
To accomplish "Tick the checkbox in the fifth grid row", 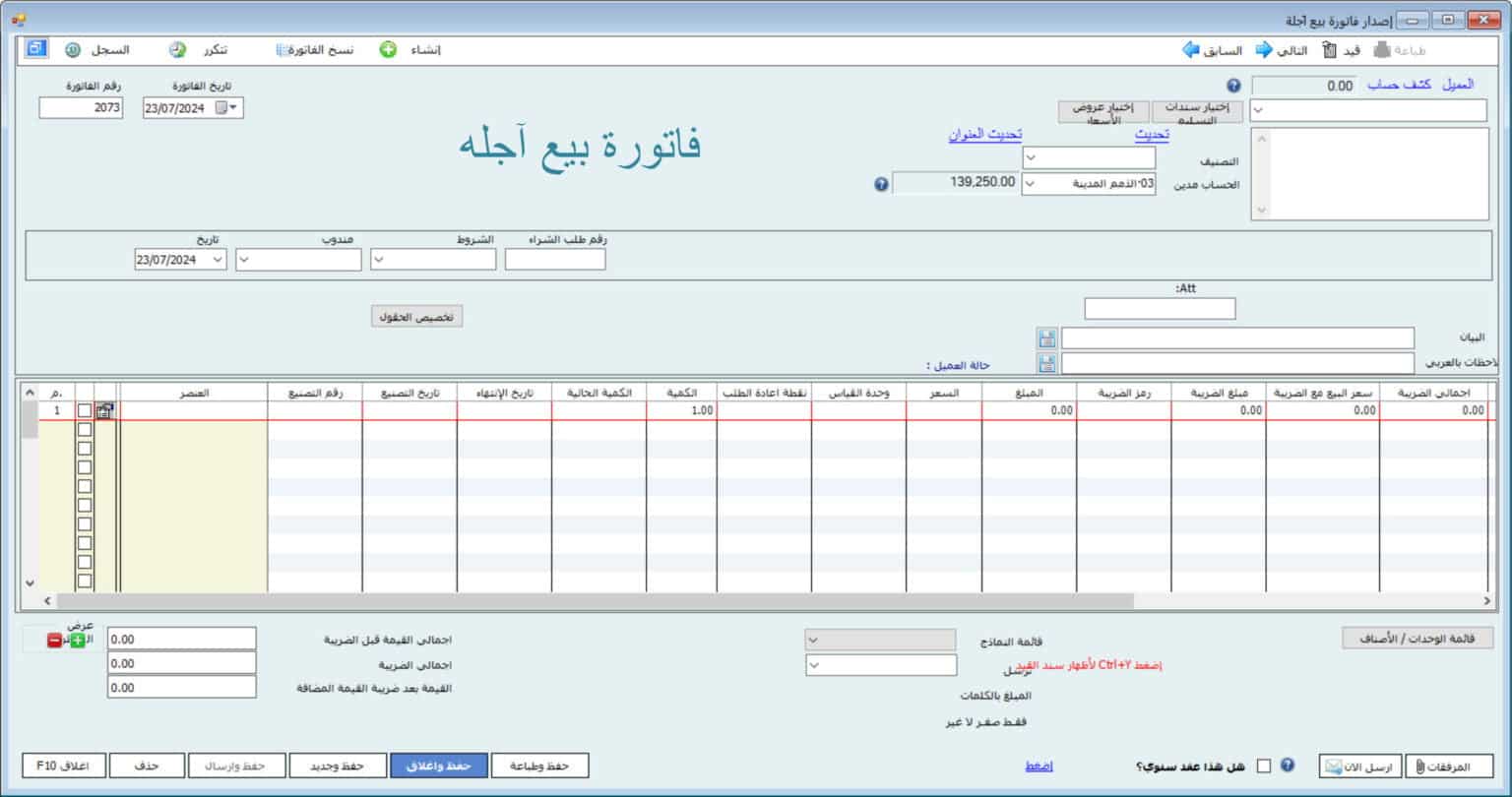I will click(85, 486).
